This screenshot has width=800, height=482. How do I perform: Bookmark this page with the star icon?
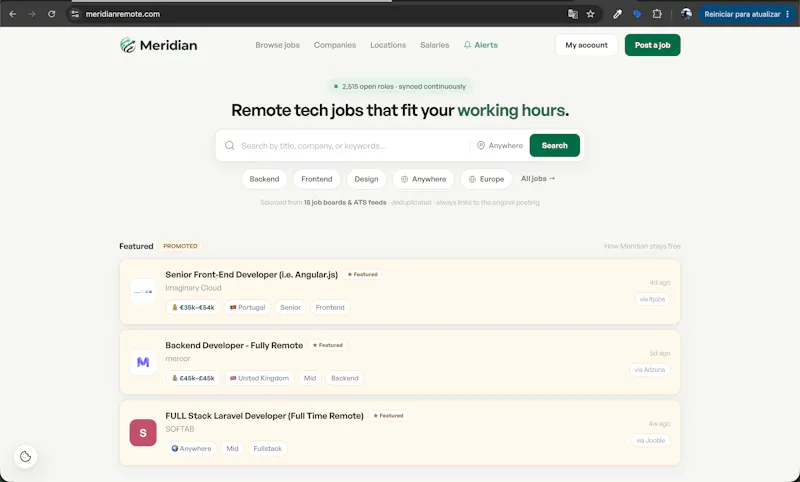[590, 14]
